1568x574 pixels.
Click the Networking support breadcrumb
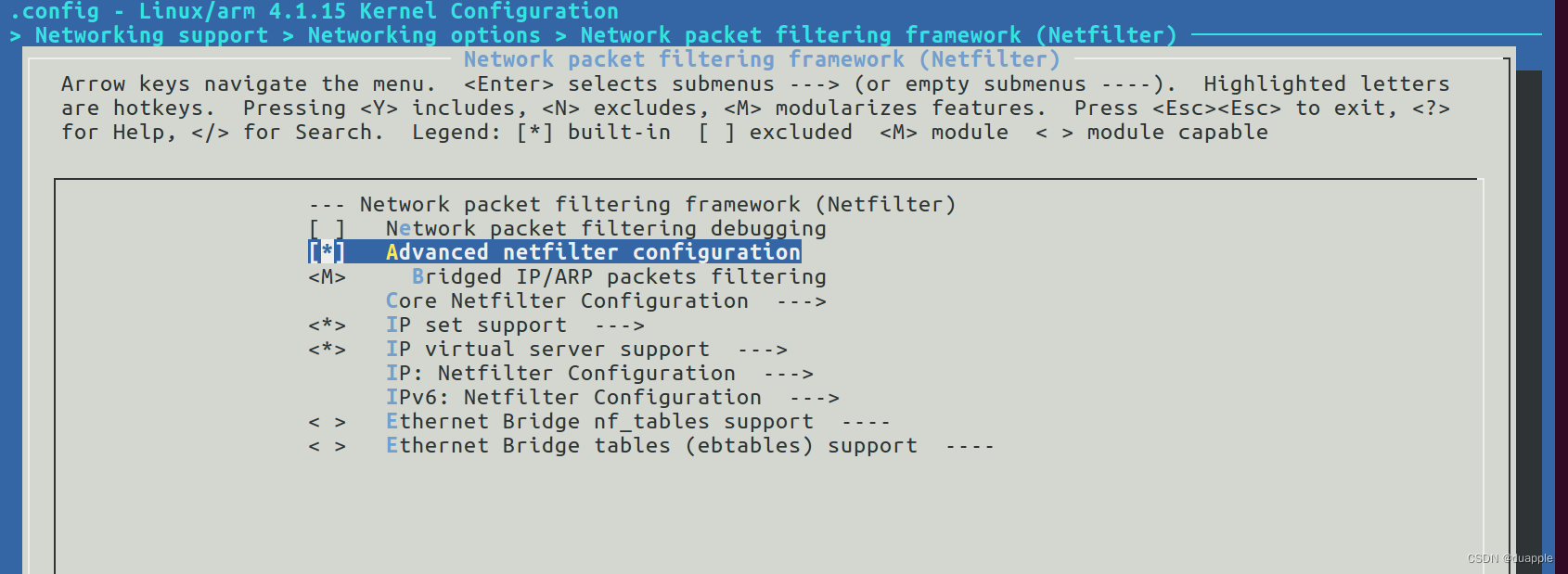(151, 35)
